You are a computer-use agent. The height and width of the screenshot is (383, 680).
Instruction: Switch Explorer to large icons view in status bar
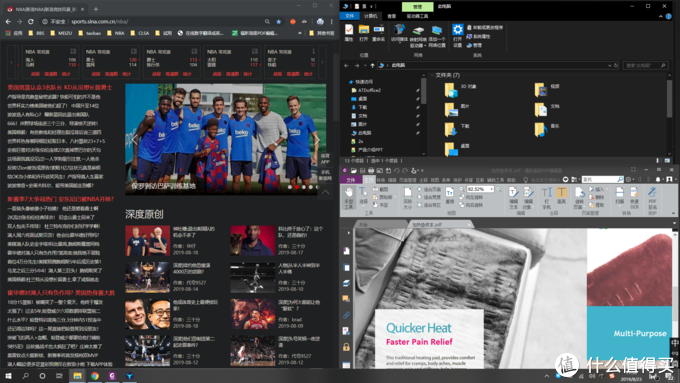click(x=667, y=160)
